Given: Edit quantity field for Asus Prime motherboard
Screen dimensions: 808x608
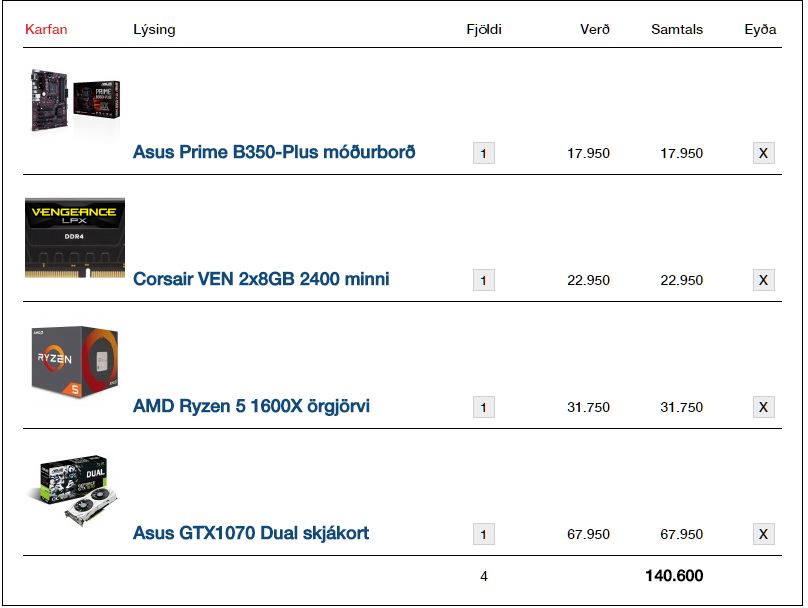Looking at the screenshot, I should coord(484,153).
